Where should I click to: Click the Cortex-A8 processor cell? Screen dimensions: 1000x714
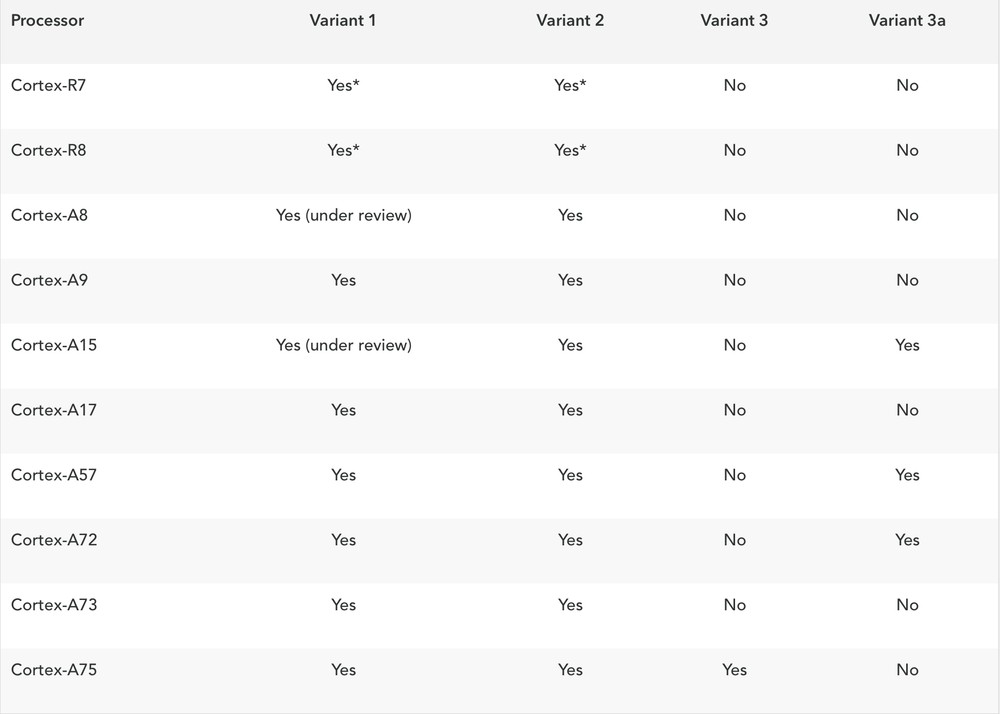[49, 215]
